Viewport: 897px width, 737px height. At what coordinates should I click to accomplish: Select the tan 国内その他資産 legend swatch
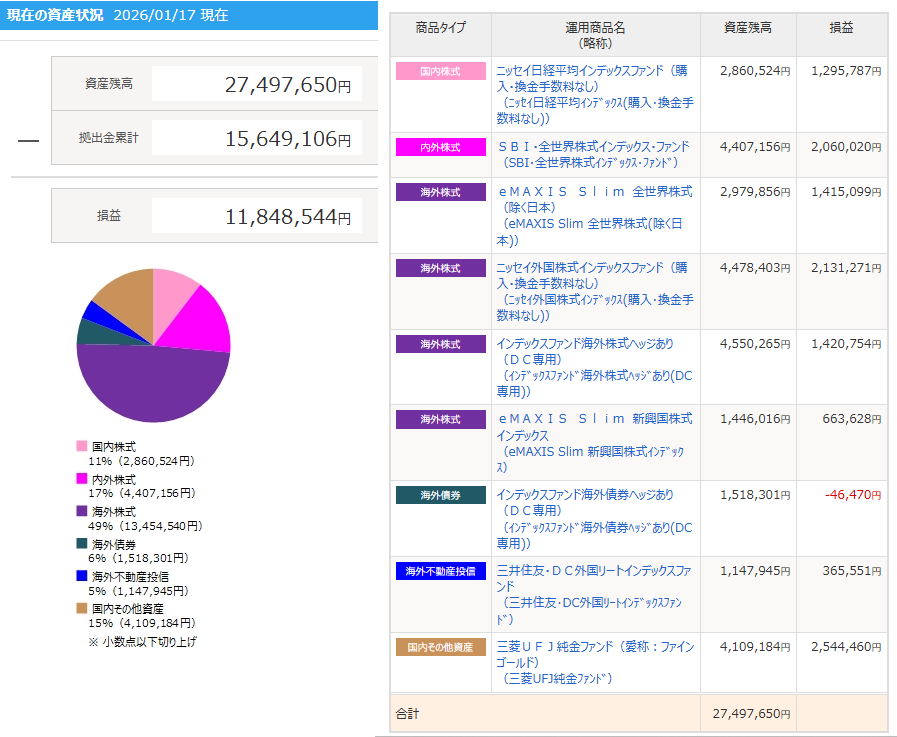click(82, 608)
